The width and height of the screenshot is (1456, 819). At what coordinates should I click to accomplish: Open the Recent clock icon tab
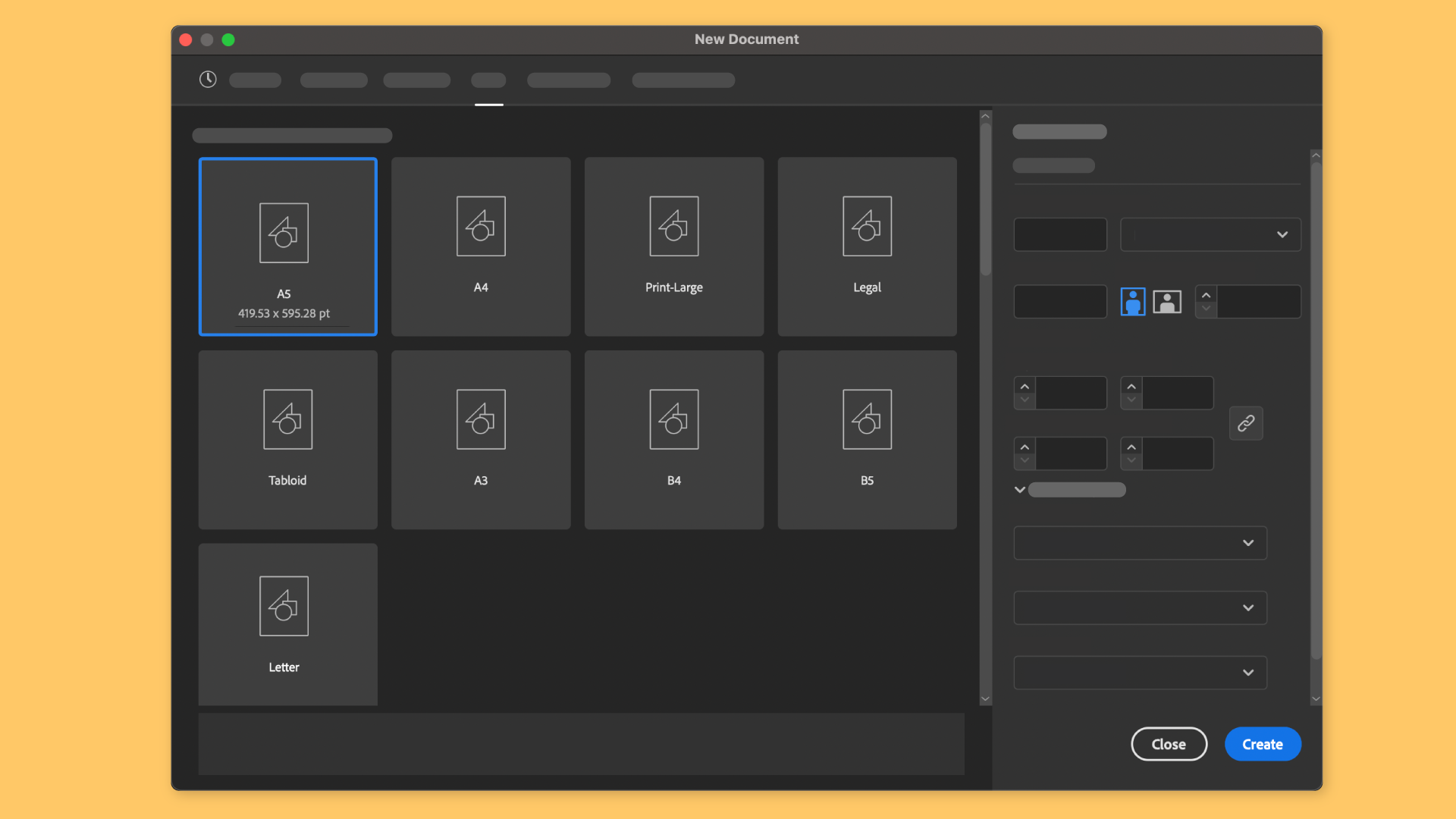click(208, 80)
